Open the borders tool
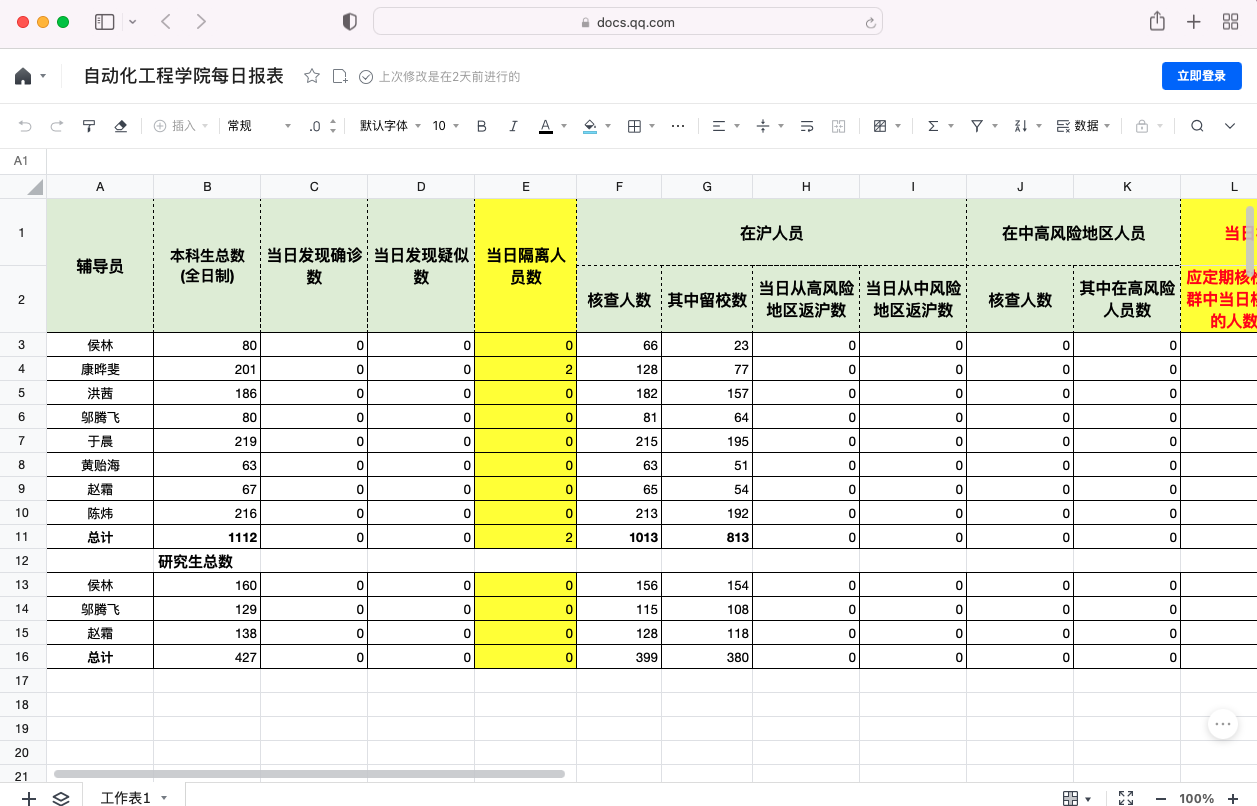The height and width of the screenshot is (806, 1257). click(634, 126)
